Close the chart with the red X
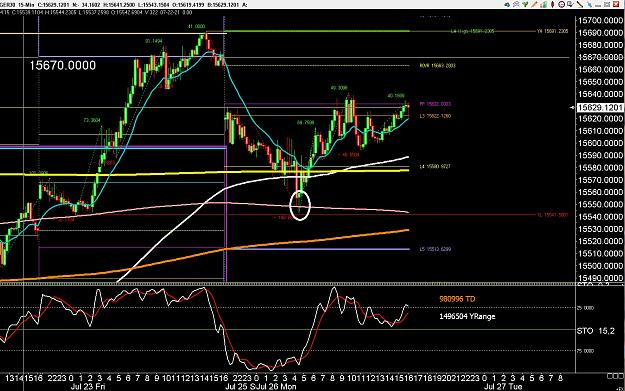This screenshot has height=391, width=625. click(x=616, y=4)
